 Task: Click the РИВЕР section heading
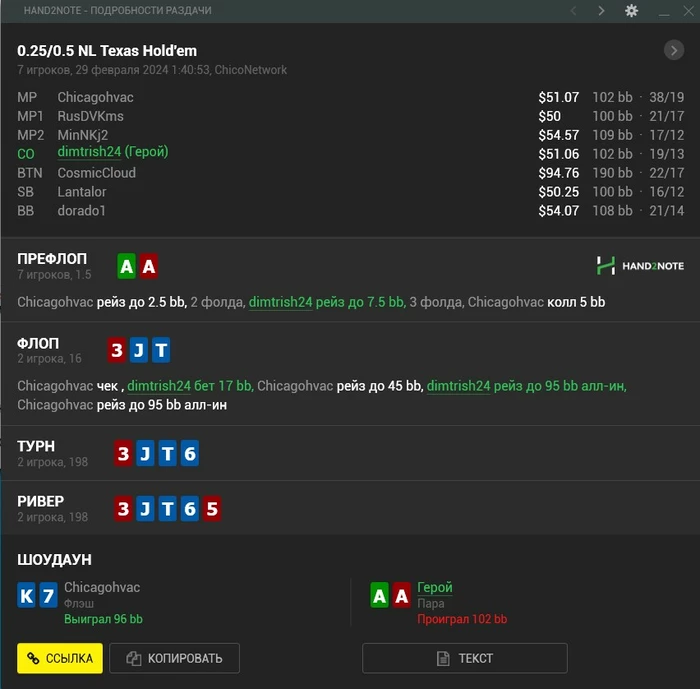[41, 501]
